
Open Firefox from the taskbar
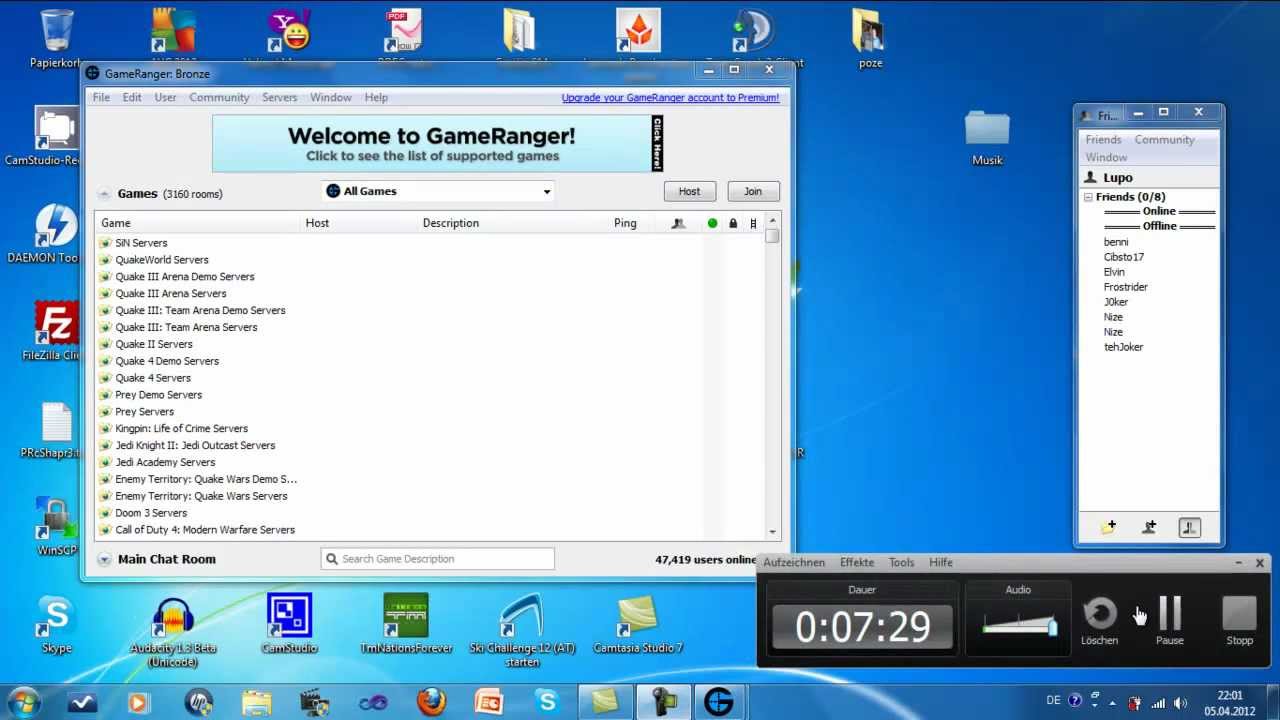432,702
